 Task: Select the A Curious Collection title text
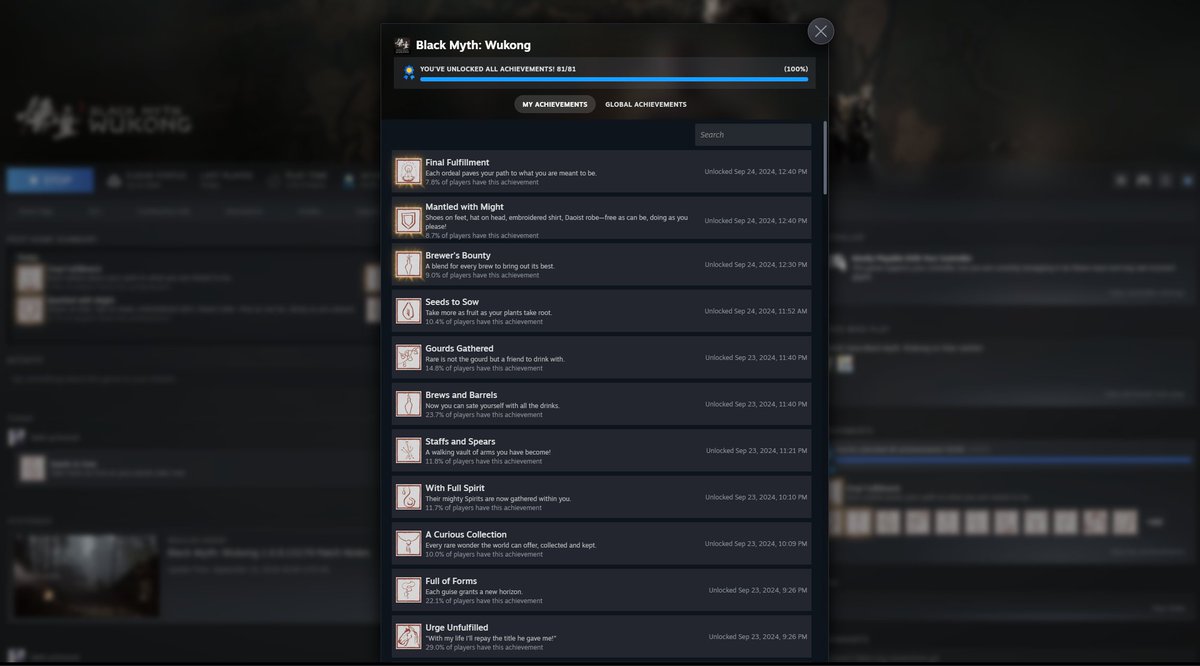coord(466,534)
